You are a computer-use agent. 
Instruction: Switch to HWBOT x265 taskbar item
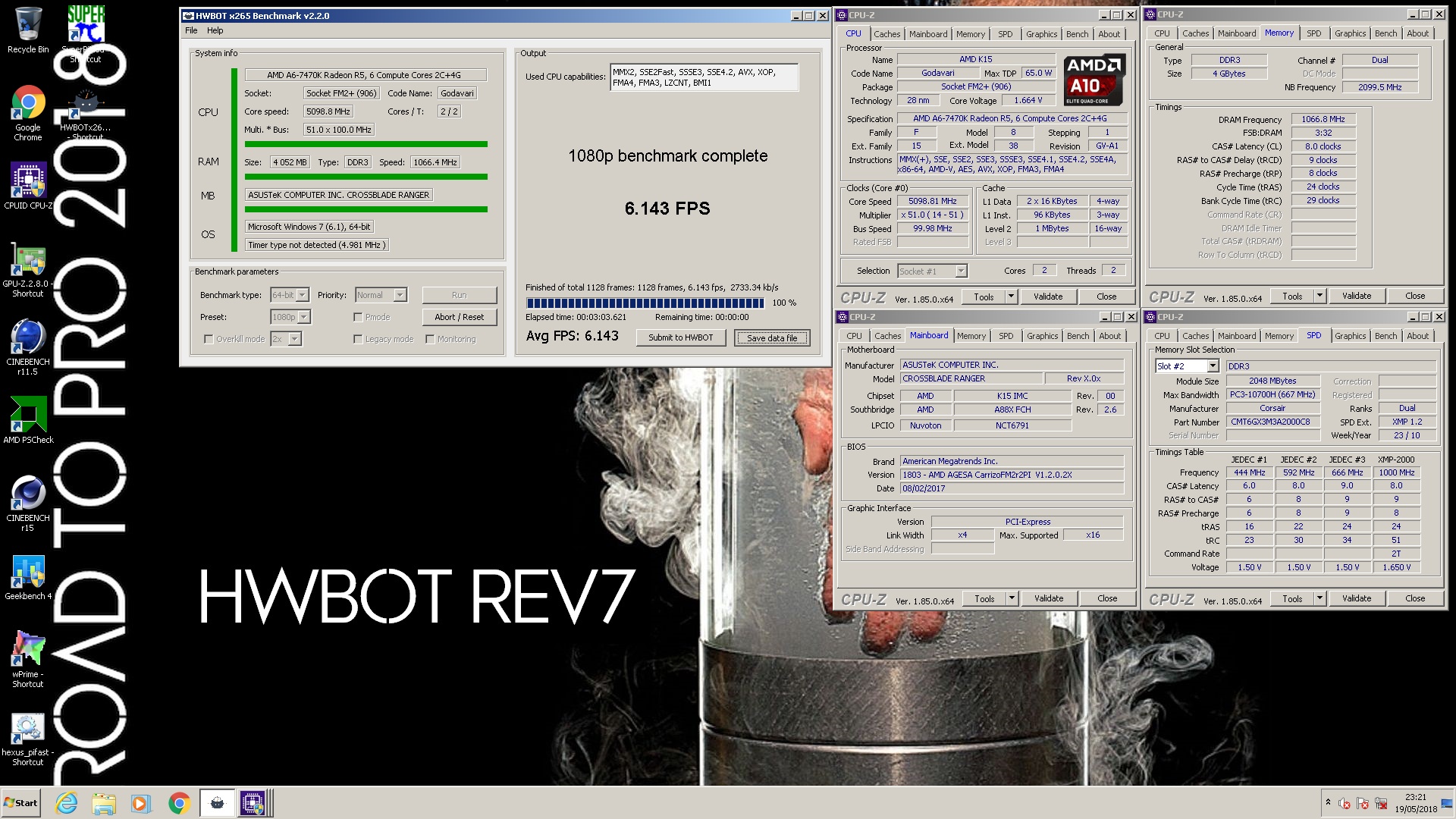[x=217, y=803]
